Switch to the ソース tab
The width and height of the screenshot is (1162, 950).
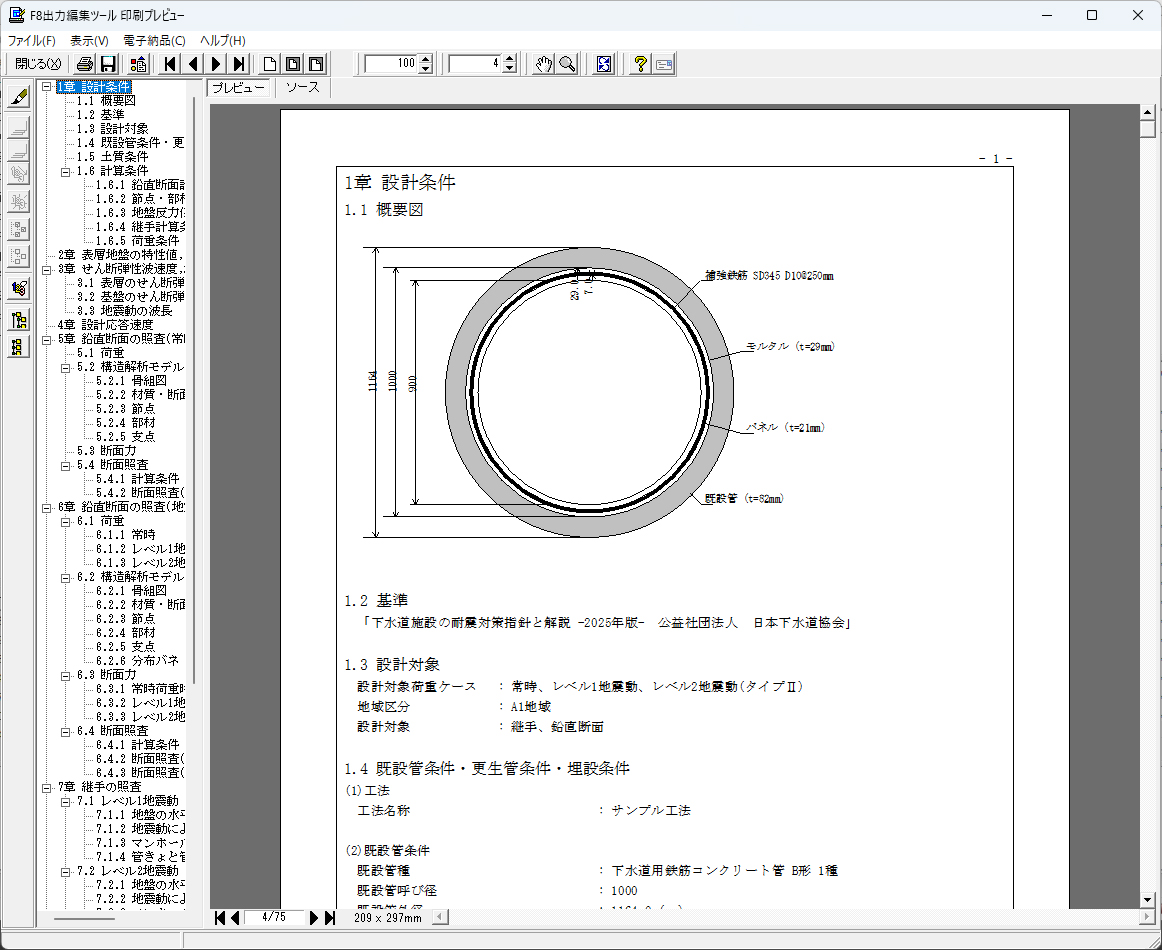point(302,88)
